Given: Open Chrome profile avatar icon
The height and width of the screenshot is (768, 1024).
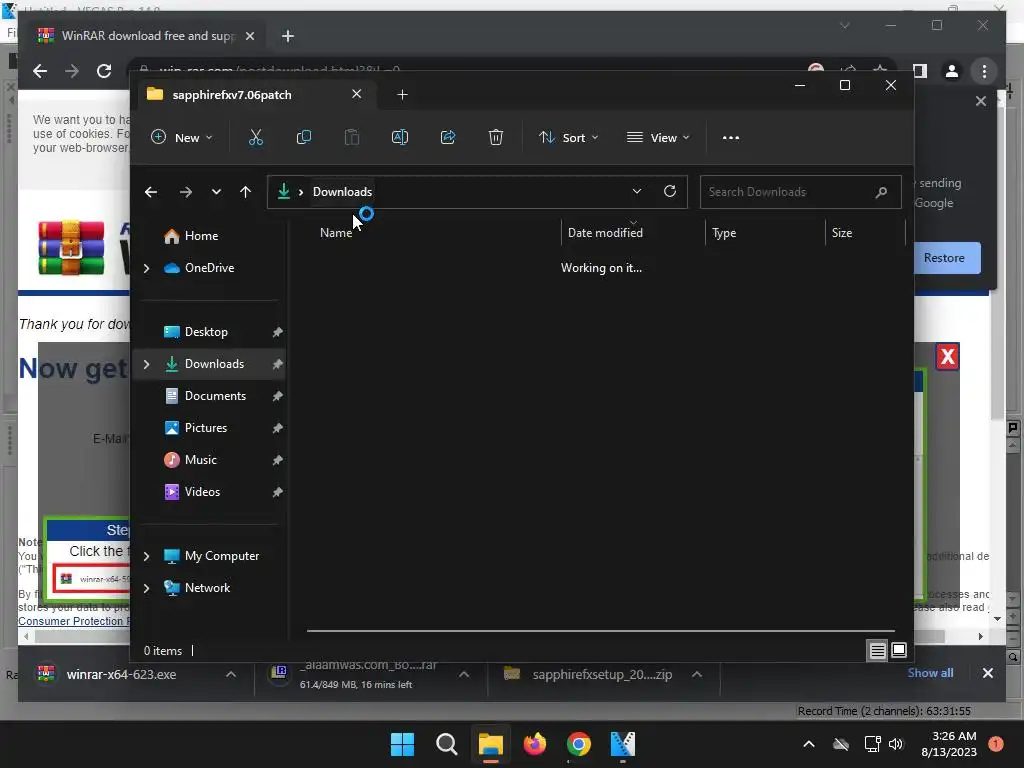Looking at the screenshot, I should [x=952, y=71].
